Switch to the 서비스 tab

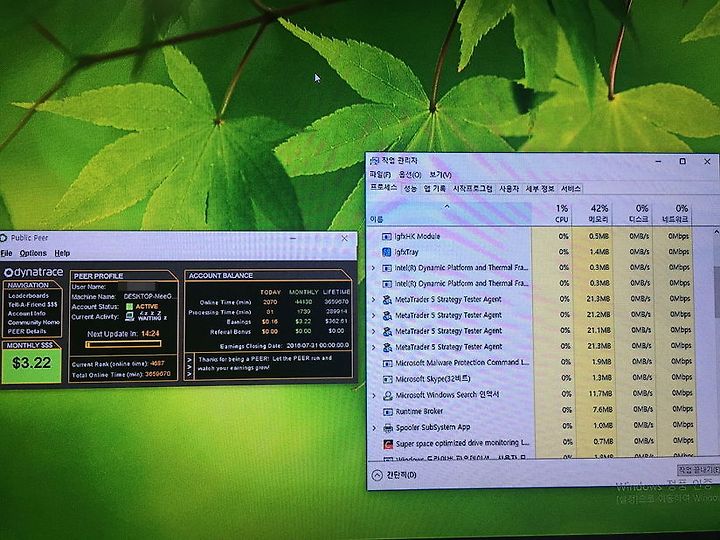pos(571,188)
